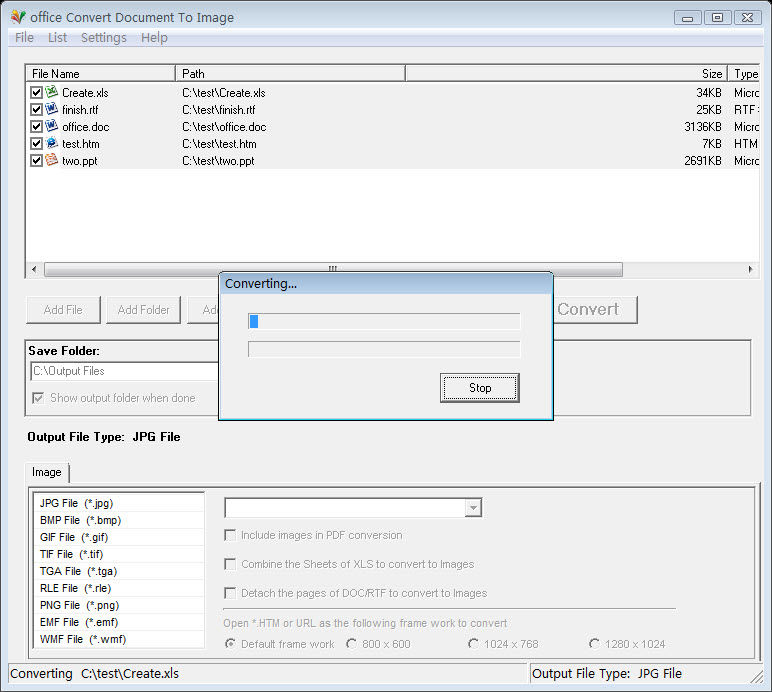Click the Converting... dialog title bar
Viewport: 772px width, 692px height.
[x=386, y=283]
